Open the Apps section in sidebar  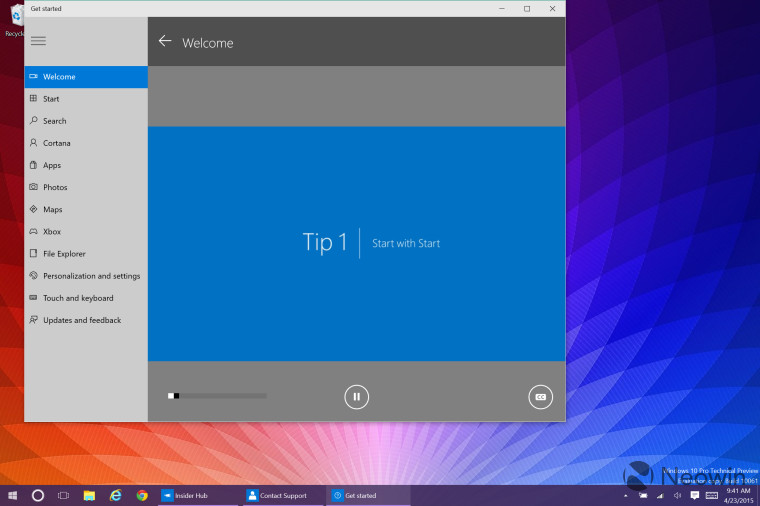tap(86, 165)
